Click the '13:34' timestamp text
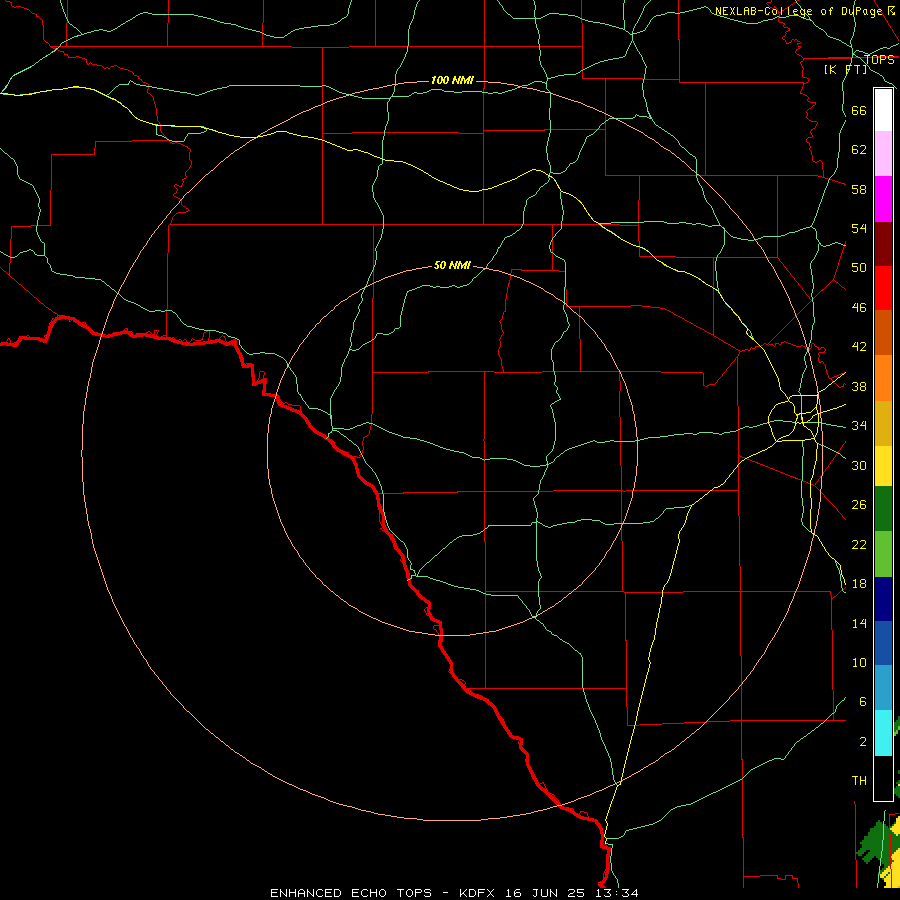Image resolution: width=900 pixels, height=900 pixels. (618, 893)
